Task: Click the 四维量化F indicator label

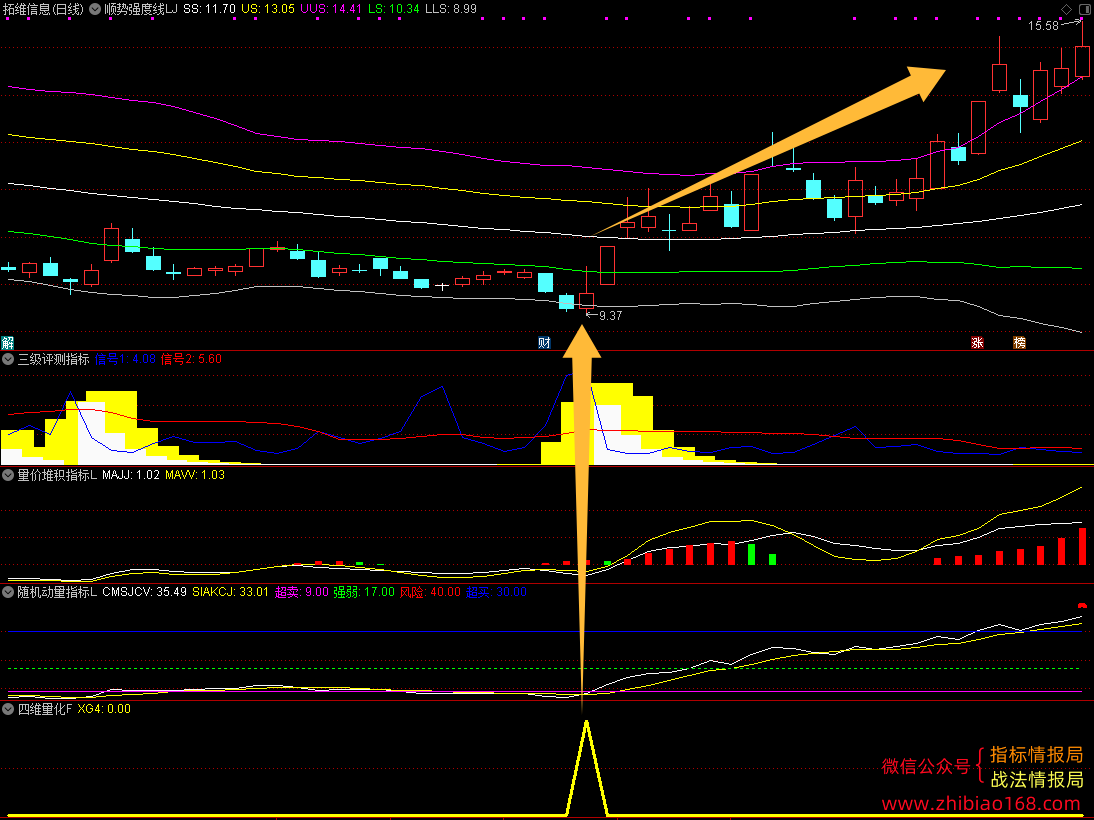Action: 45,709
